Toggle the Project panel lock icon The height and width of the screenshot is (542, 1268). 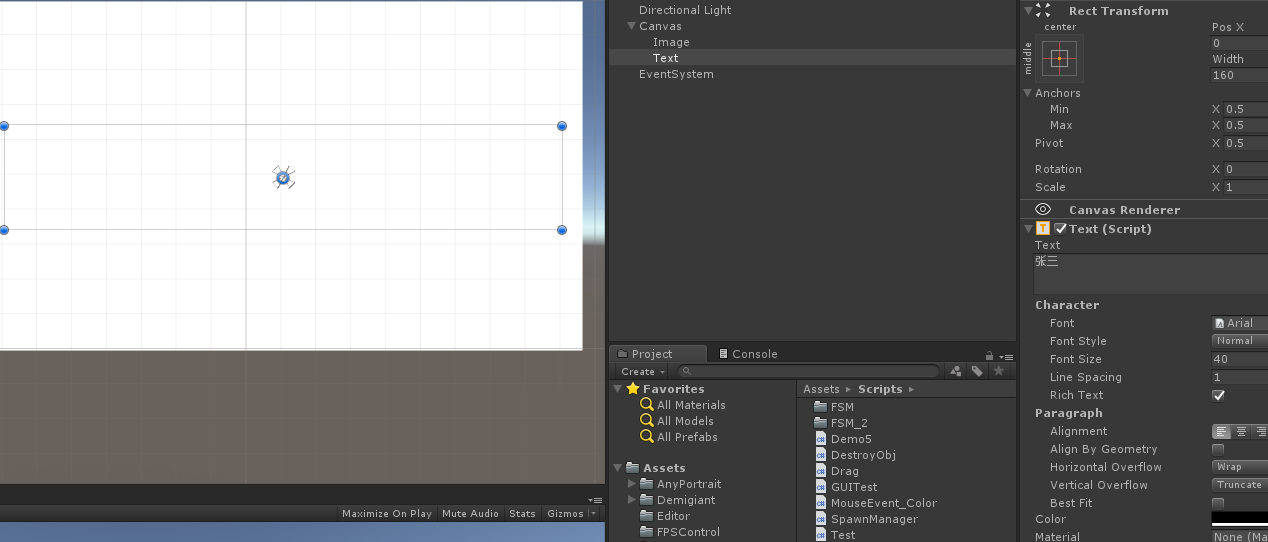pyautogui.click(x=989, y=355)
